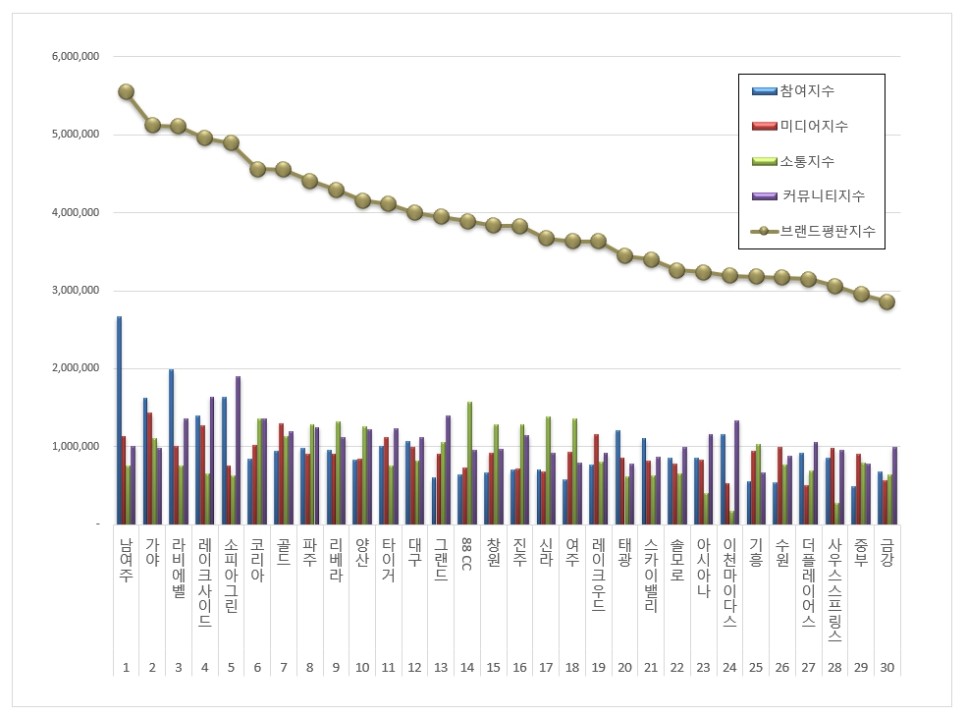This screenshot has width=966, height=716.
Task: Select the 신라 category label
Action: click(x=546, y=552)
